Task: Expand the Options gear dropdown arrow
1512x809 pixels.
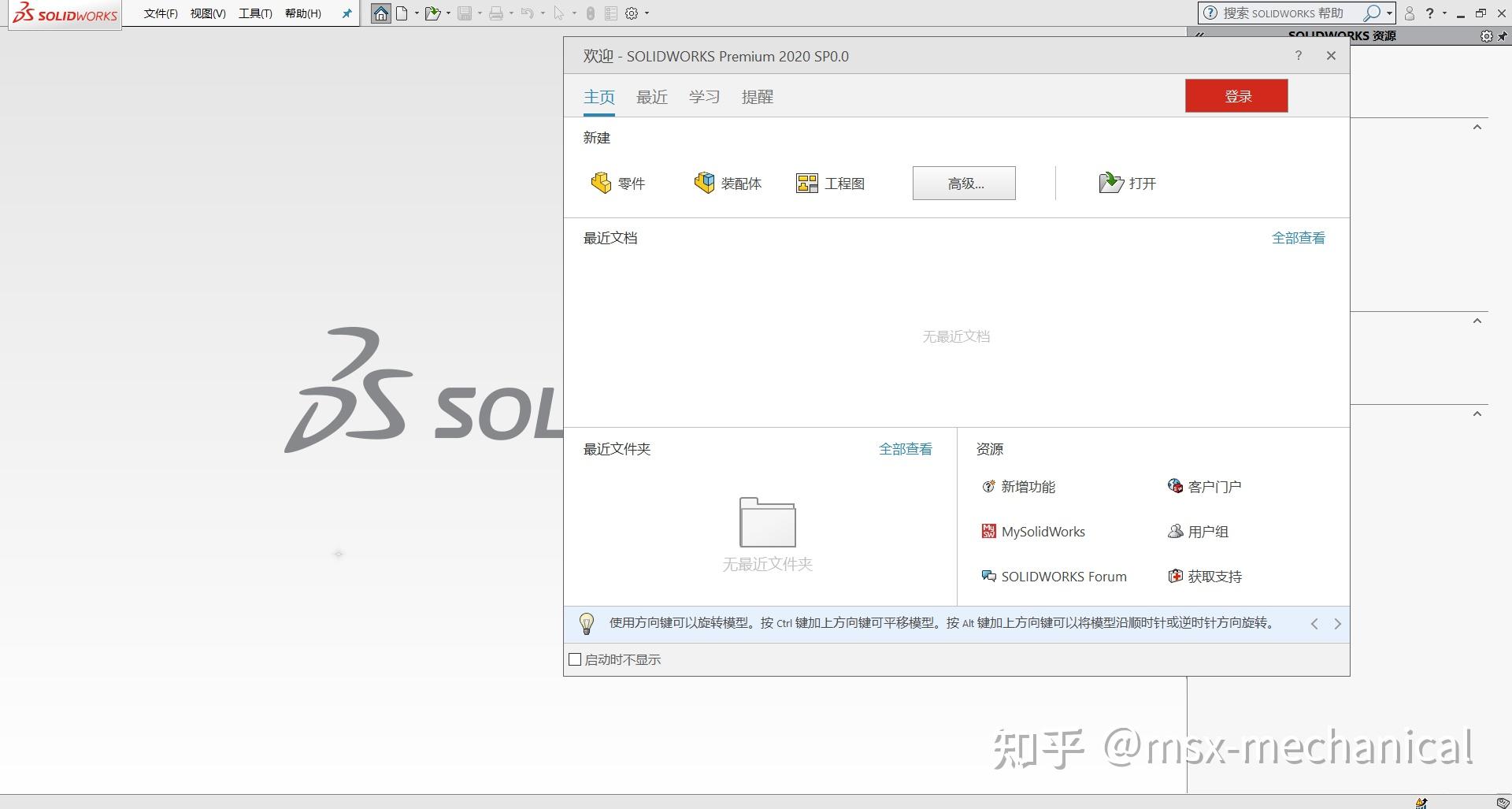Action: 647,13
